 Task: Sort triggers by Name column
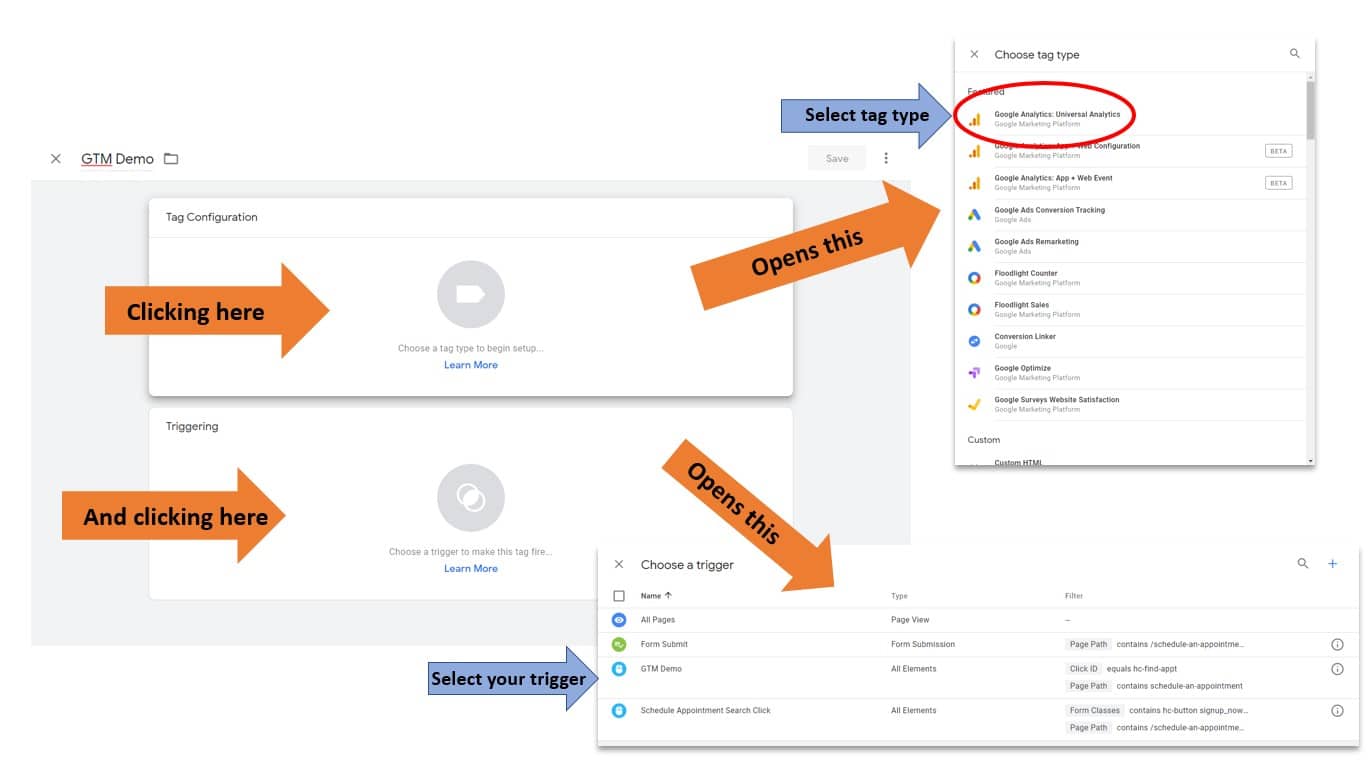(x=656, y=596)
